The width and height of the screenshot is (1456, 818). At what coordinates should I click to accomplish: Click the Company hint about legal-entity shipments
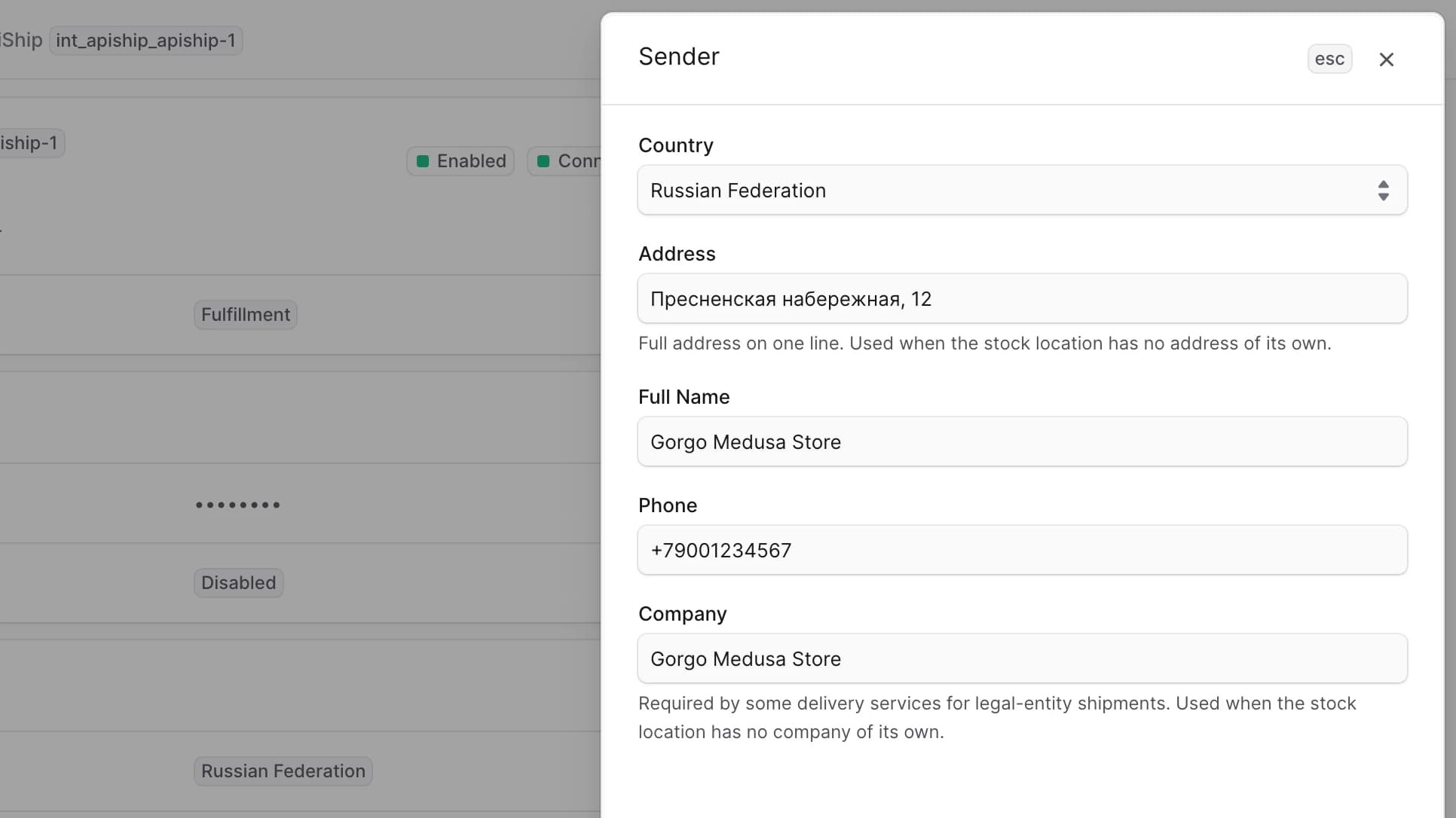[x=997, y=718]
